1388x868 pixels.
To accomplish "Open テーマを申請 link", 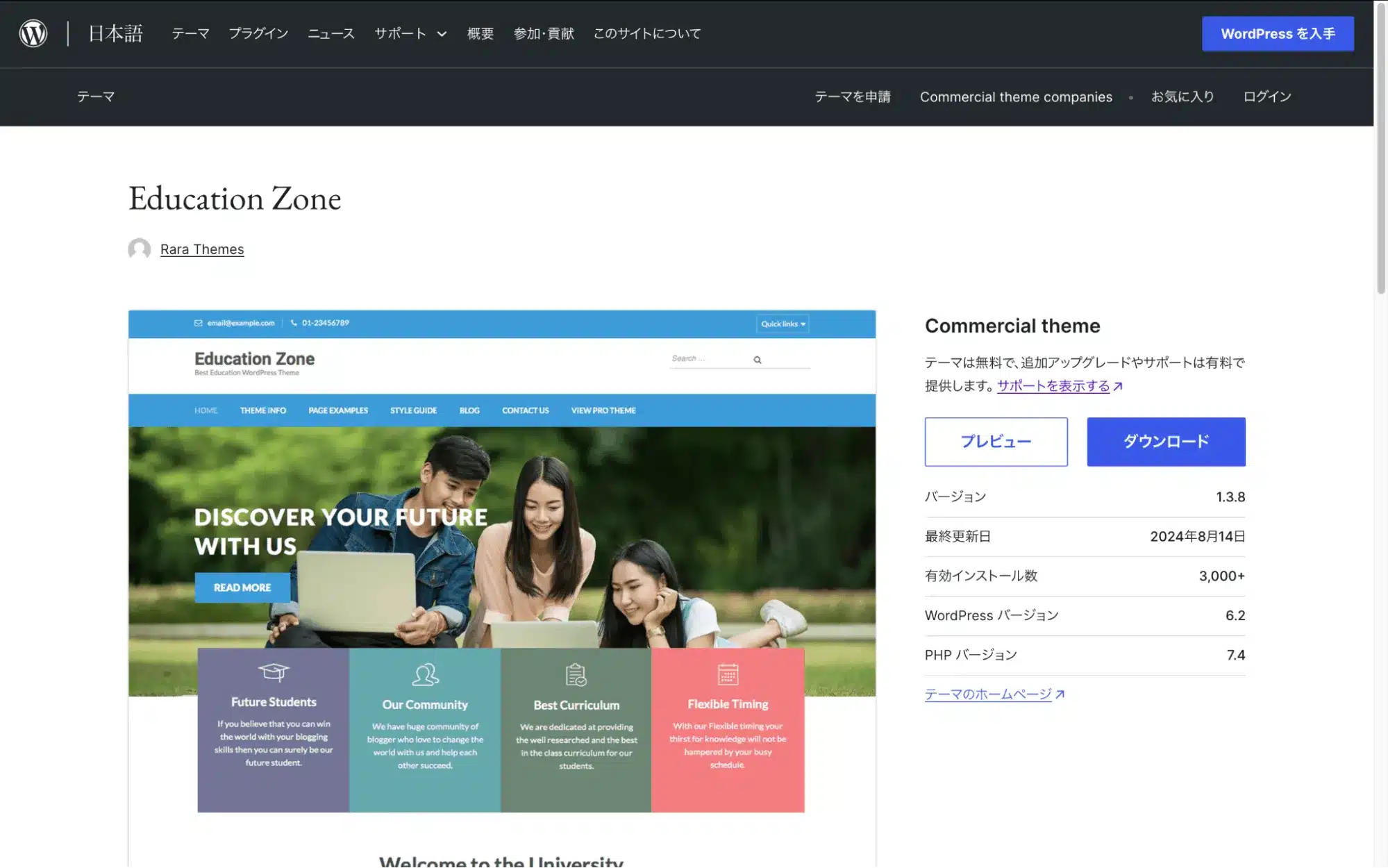I will point(853,97).
